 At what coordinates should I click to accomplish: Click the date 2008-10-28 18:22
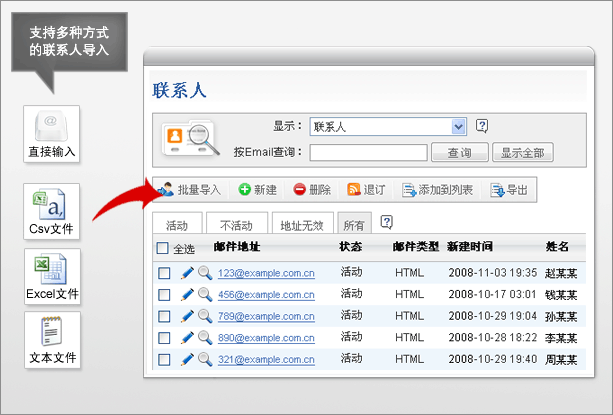493,337
